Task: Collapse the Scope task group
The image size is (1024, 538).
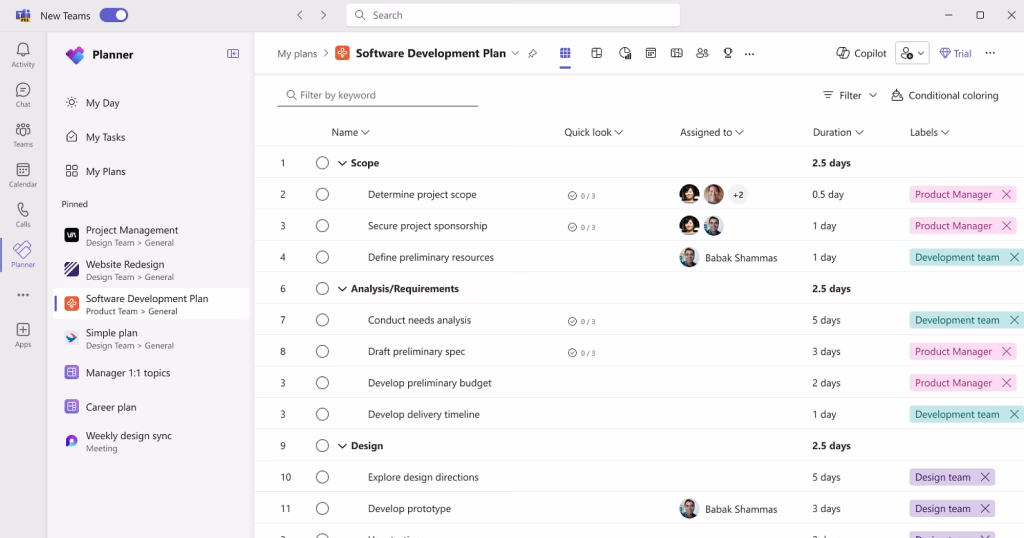Action: click(x=342, y=163)
